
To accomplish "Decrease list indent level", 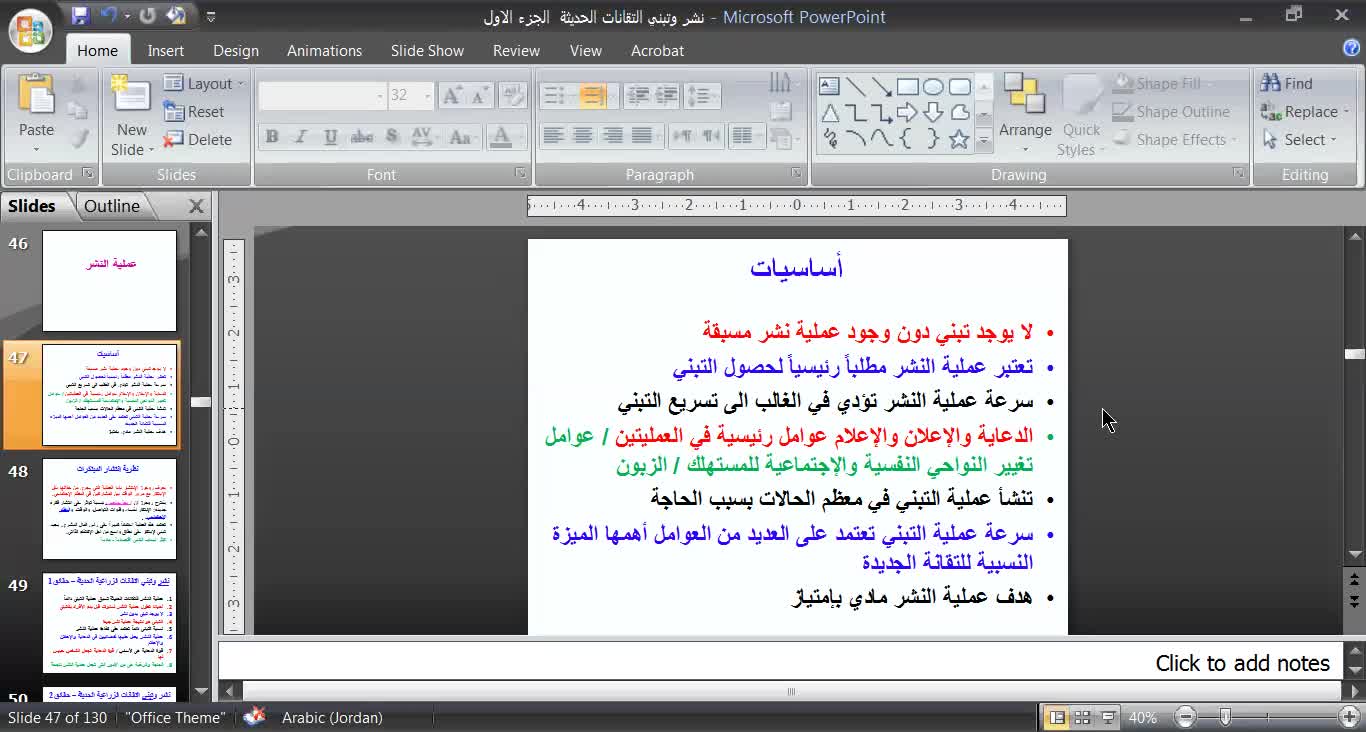I will click(637, 95).
